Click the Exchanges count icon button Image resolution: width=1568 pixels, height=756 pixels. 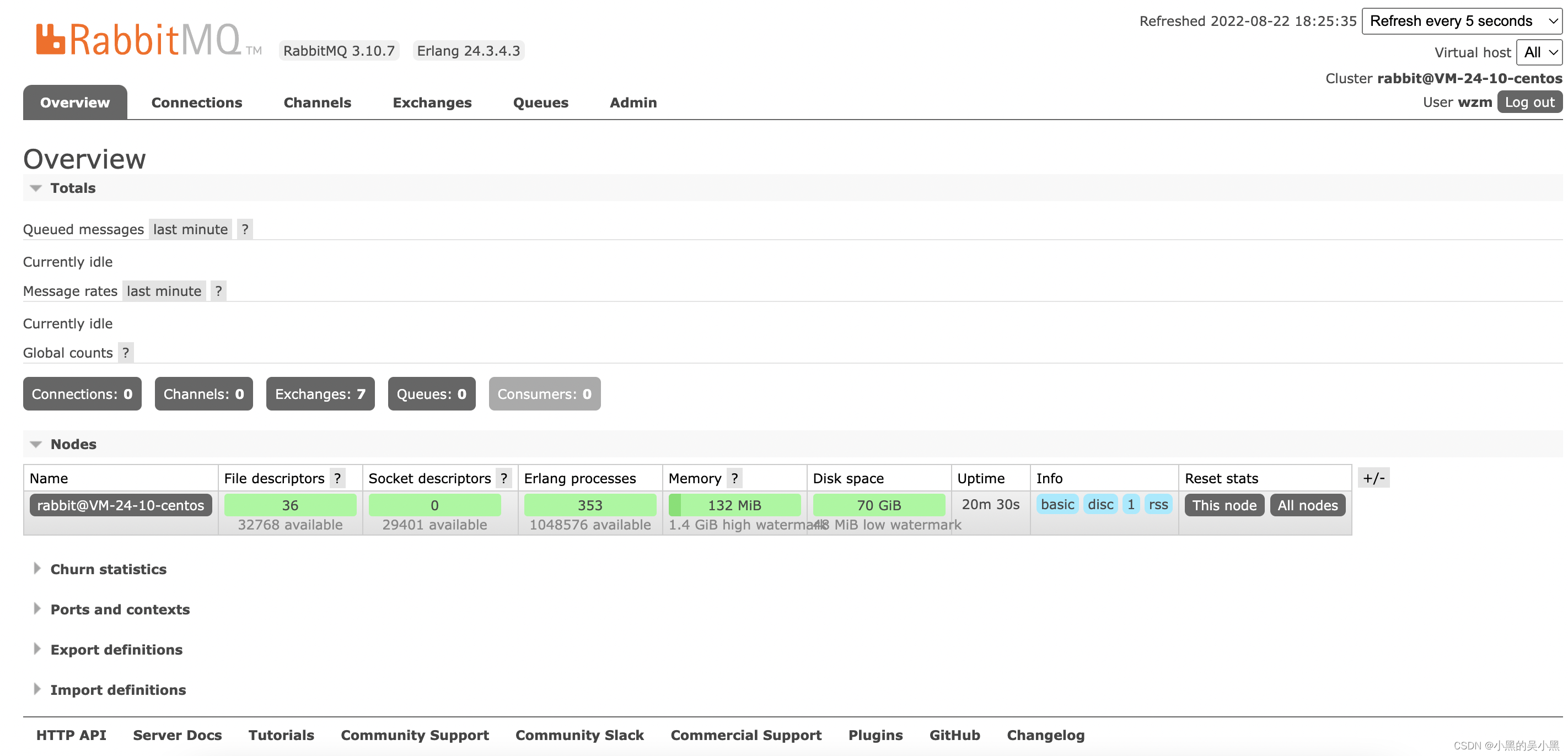tap(320, 393)
